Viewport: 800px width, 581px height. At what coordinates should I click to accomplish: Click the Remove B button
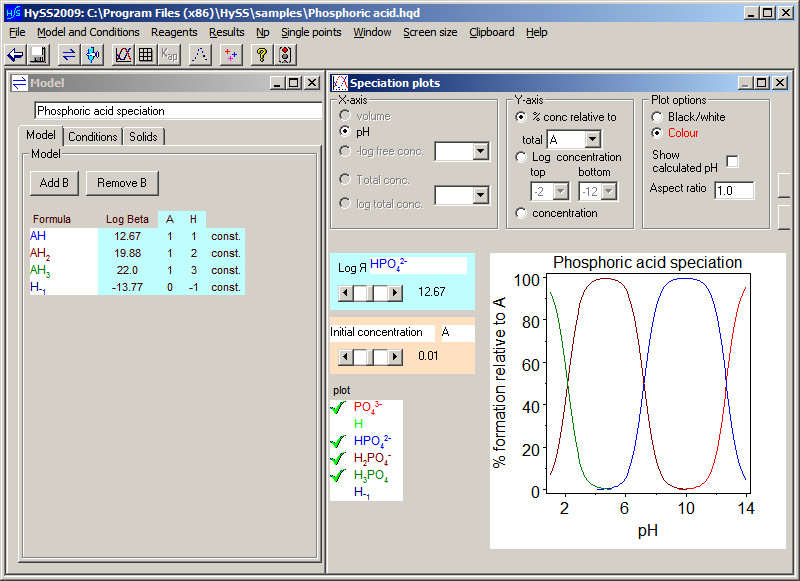pos(121,184)
